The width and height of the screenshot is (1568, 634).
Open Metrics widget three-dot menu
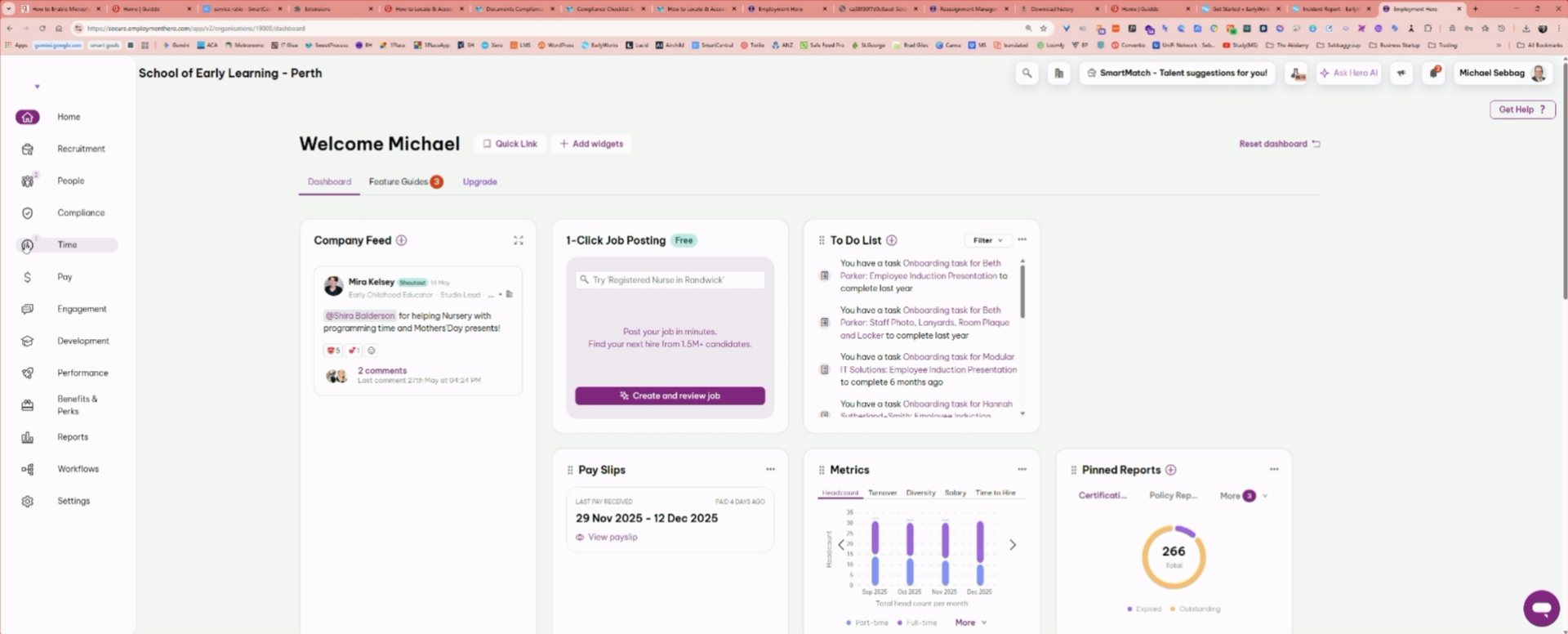click(x=1022, y=470)
